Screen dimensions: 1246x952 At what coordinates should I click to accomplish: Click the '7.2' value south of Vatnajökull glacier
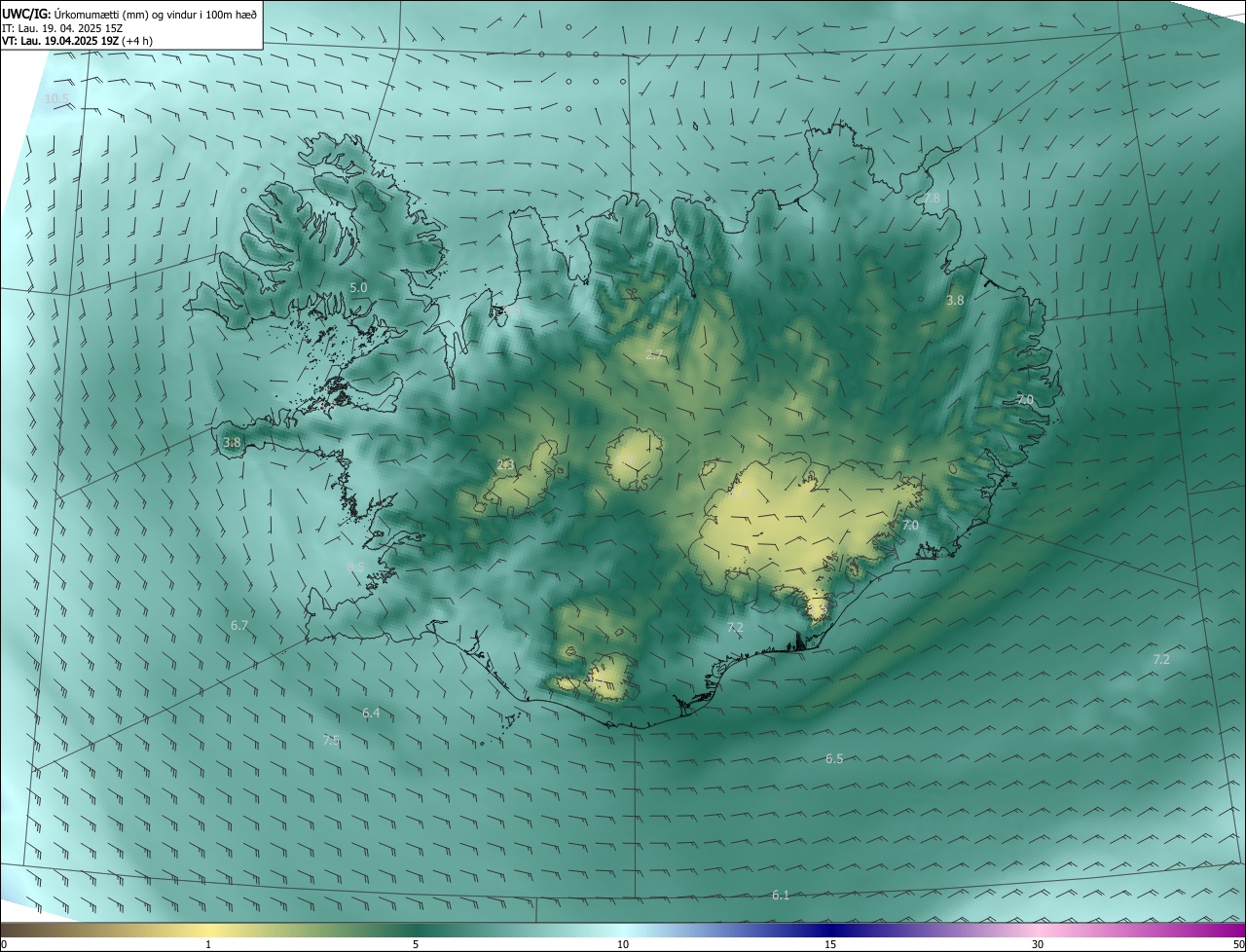click(735, 628)
